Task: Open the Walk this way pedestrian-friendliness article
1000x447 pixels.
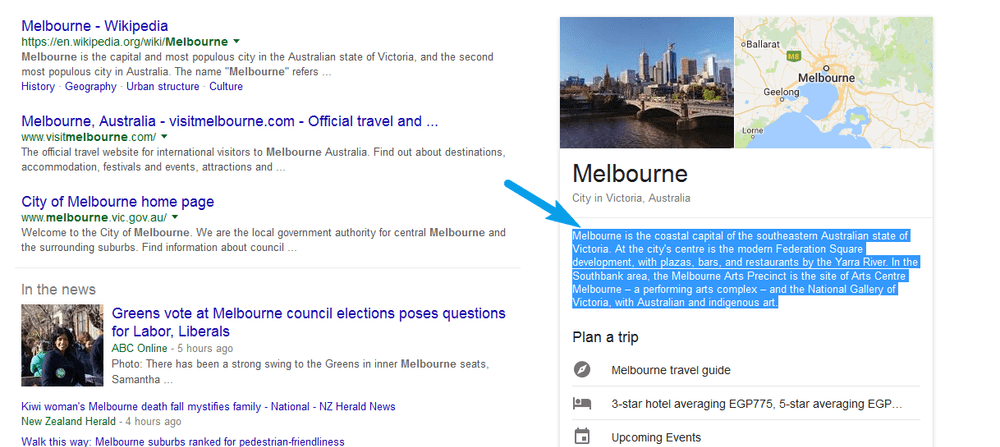Action: coord(182,441)
